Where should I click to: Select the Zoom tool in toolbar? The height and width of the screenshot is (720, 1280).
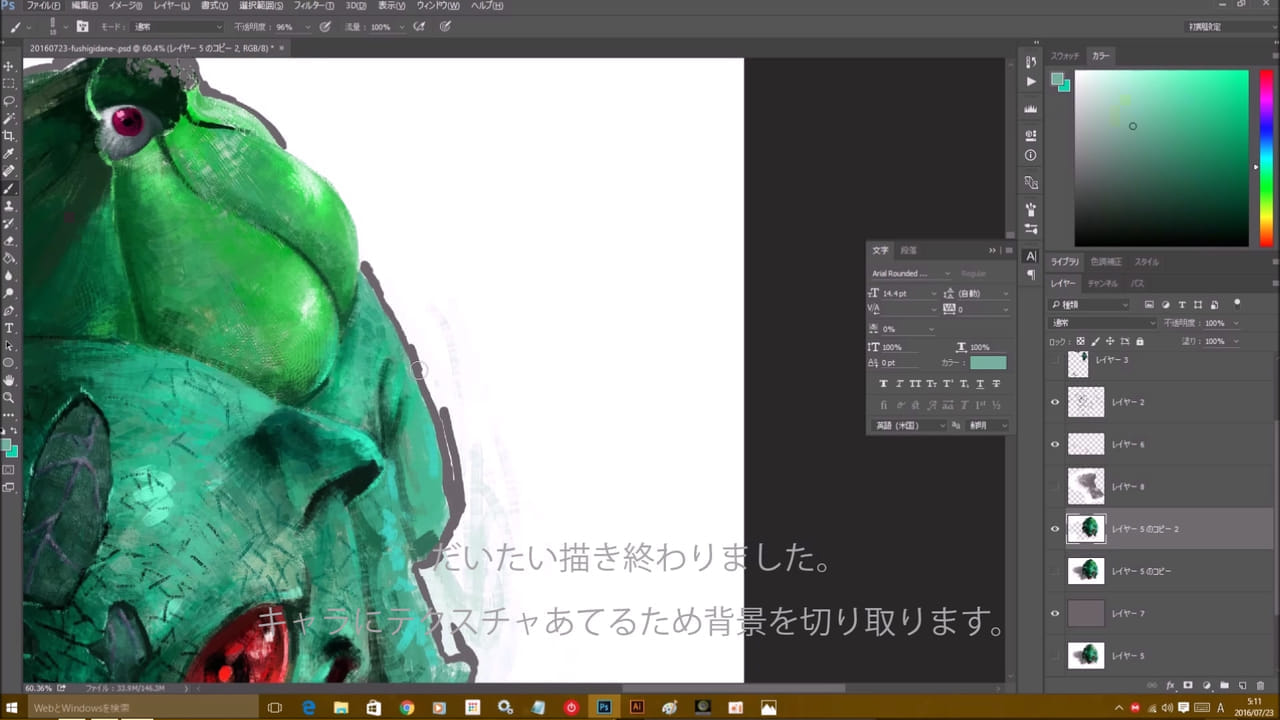9,397
